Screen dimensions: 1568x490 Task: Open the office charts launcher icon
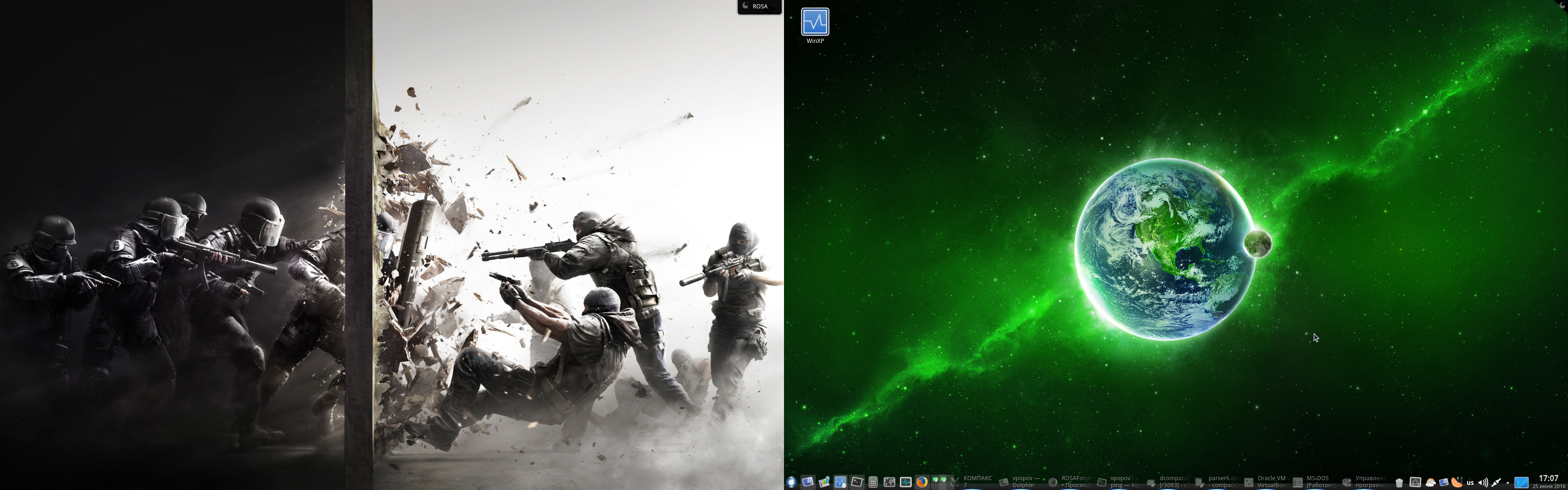[x=824, y=482]
